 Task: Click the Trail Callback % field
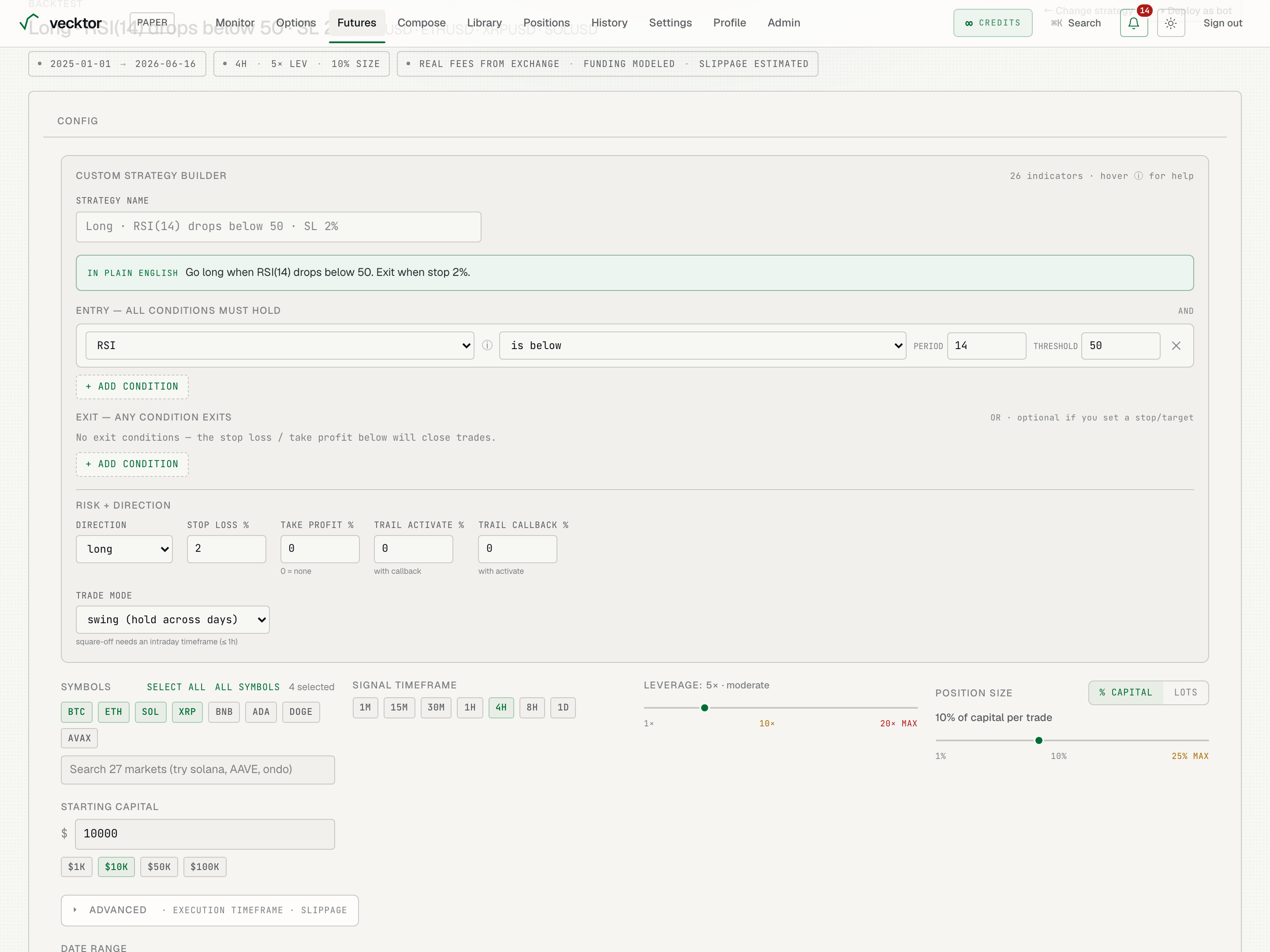517,549
